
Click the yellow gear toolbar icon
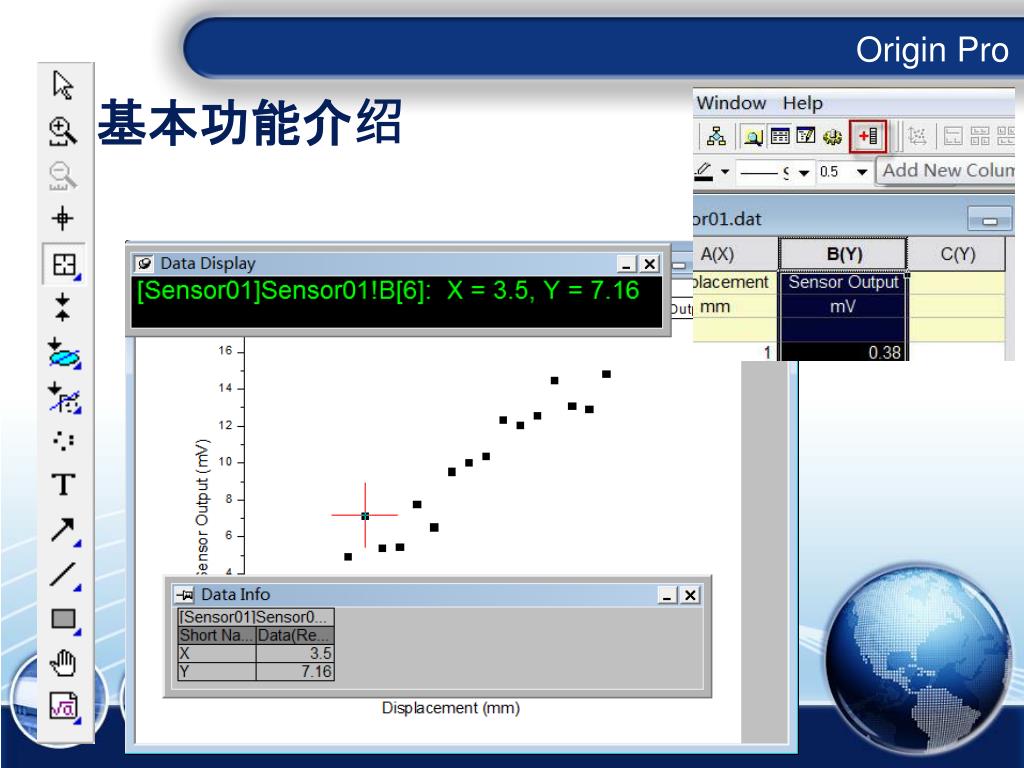coord(832,136)
